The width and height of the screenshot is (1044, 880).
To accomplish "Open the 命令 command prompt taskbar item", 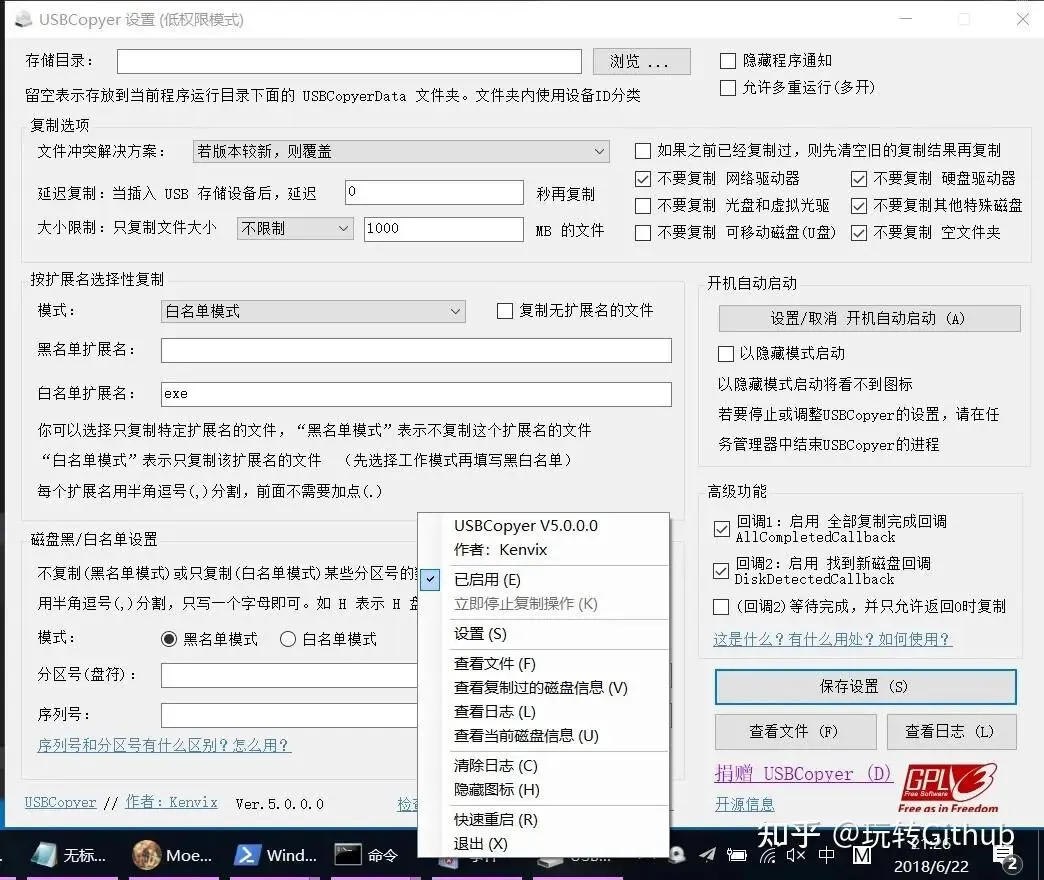I will tap(368, 855).
